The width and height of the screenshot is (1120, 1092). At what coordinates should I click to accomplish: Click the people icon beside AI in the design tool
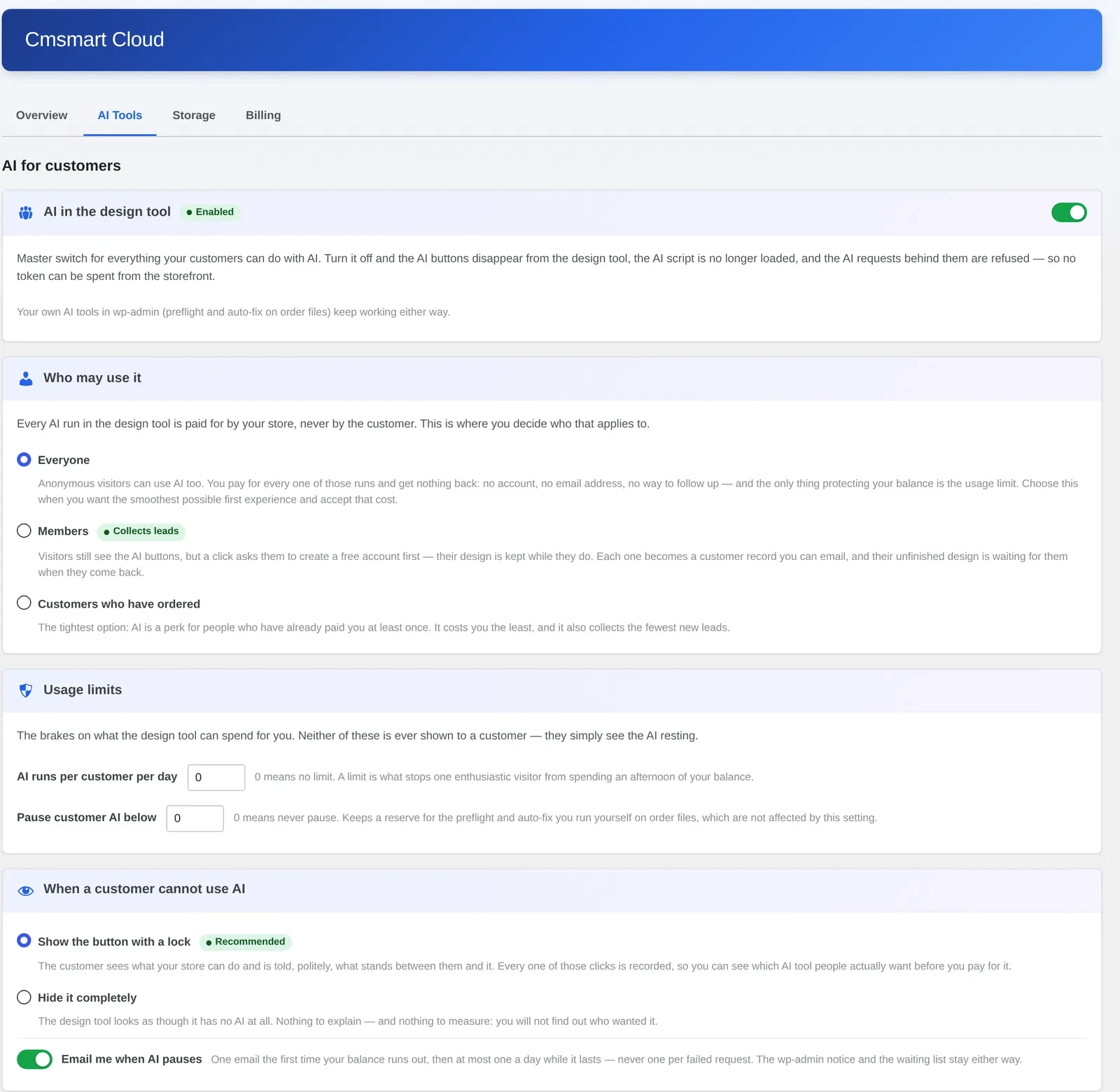click(x=26, y=213)
